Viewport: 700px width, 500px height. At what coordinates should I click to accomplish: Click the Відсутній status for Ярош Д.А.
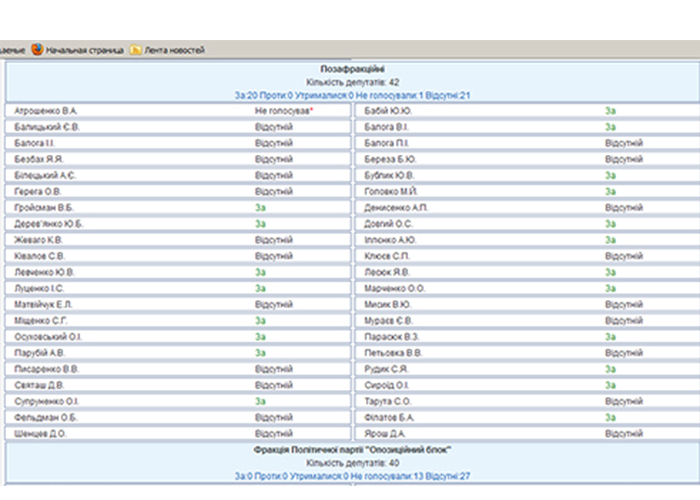coord(623,434)
